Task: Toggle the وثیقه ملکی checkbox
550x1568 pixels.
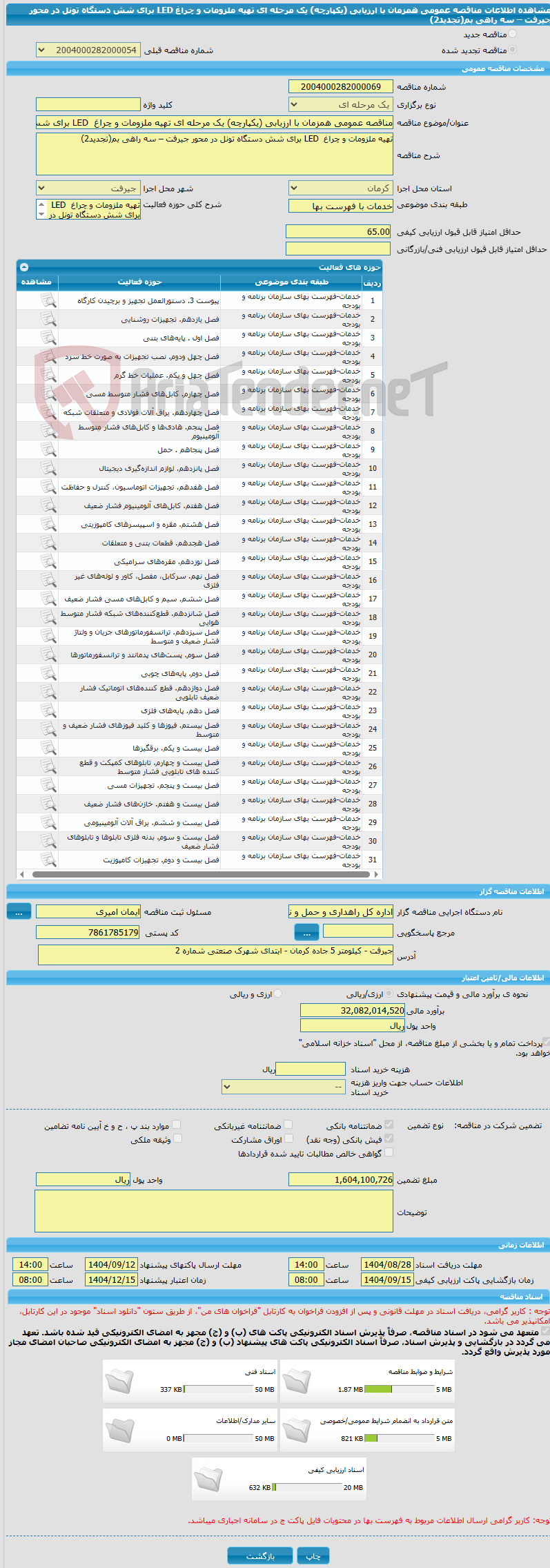Action: point(177,1139)
